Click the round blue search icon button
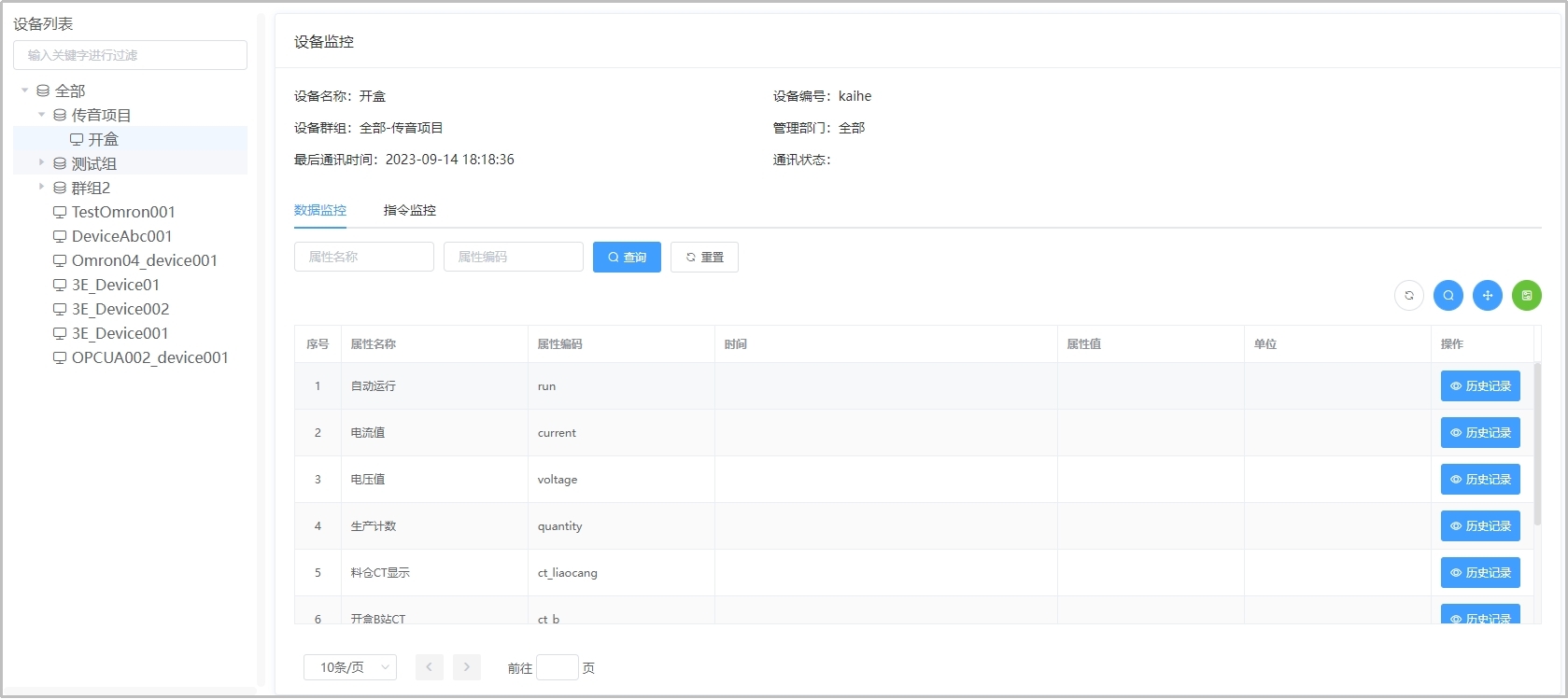Image resolution: width=1568 pixels, height=699 pixels. coord(1448,296)
